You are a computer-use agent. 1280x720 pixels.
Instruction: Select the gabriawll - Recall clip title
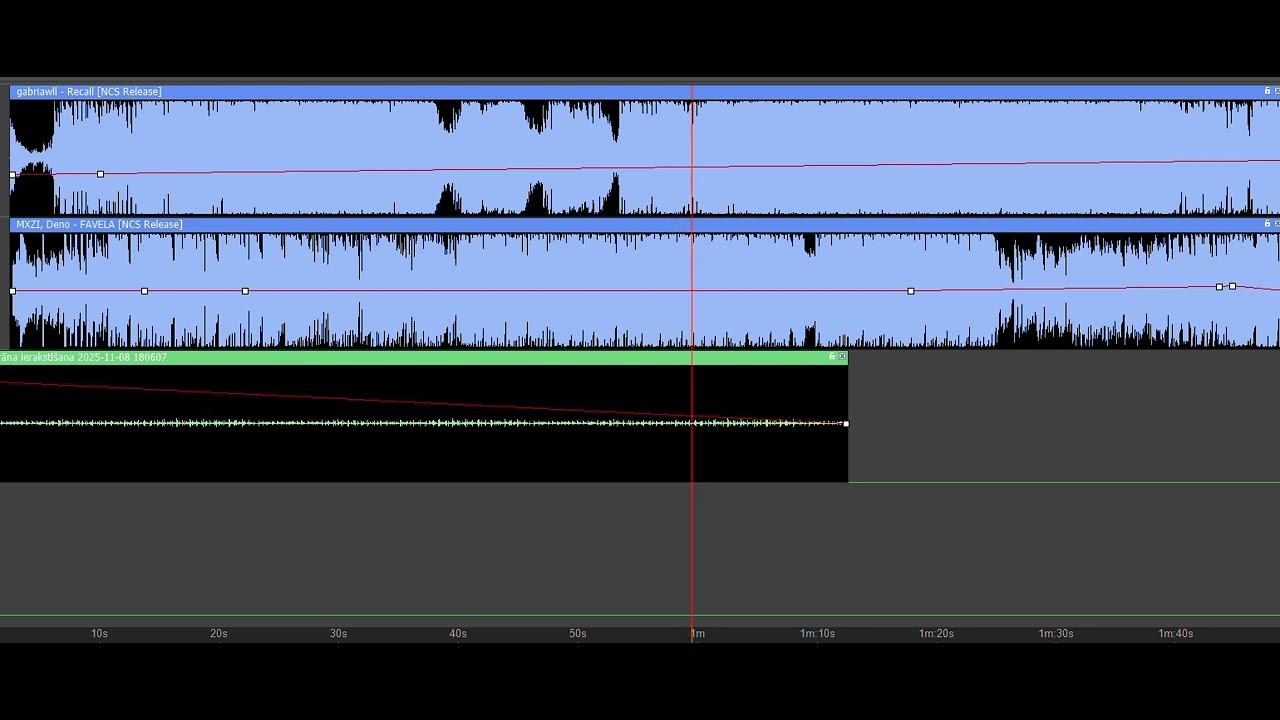pyautogui.click(x=89, y=92)
